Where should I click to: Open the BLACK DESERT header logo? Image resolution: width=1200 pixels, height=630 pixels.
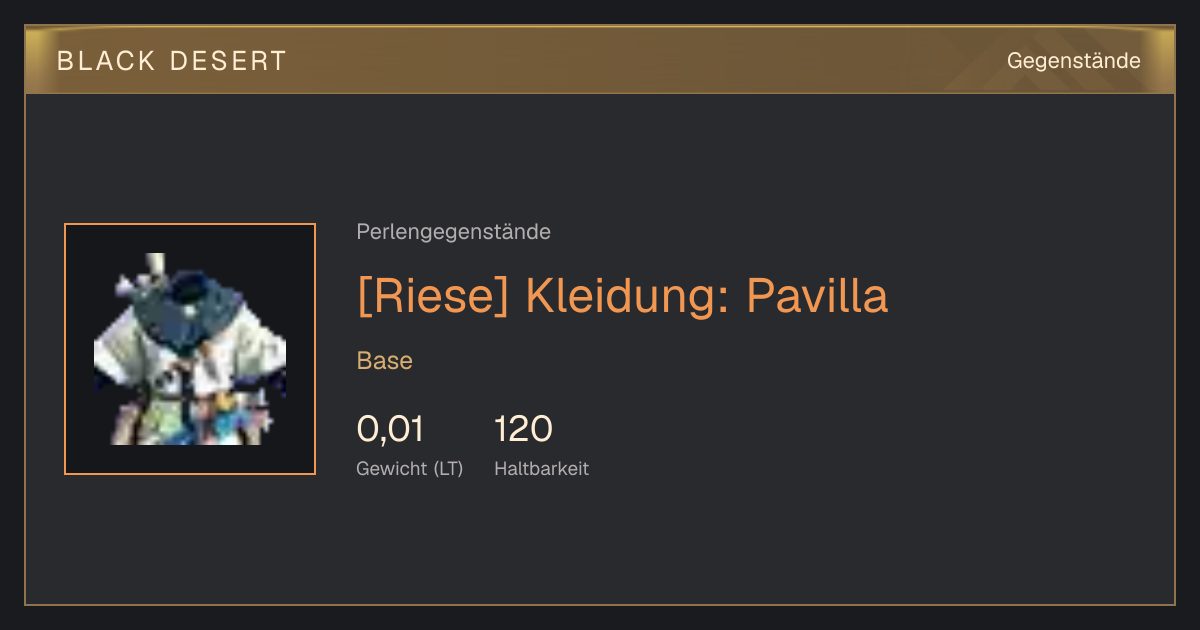click(172, 61)
